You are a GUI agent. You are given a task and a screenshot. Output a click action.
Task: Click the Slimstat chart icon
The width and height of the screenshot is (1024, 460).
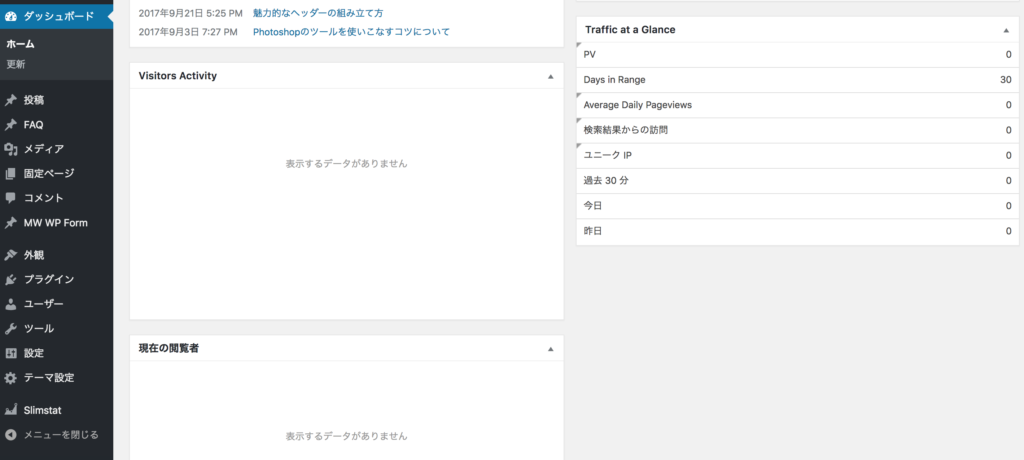pos(11,410)
